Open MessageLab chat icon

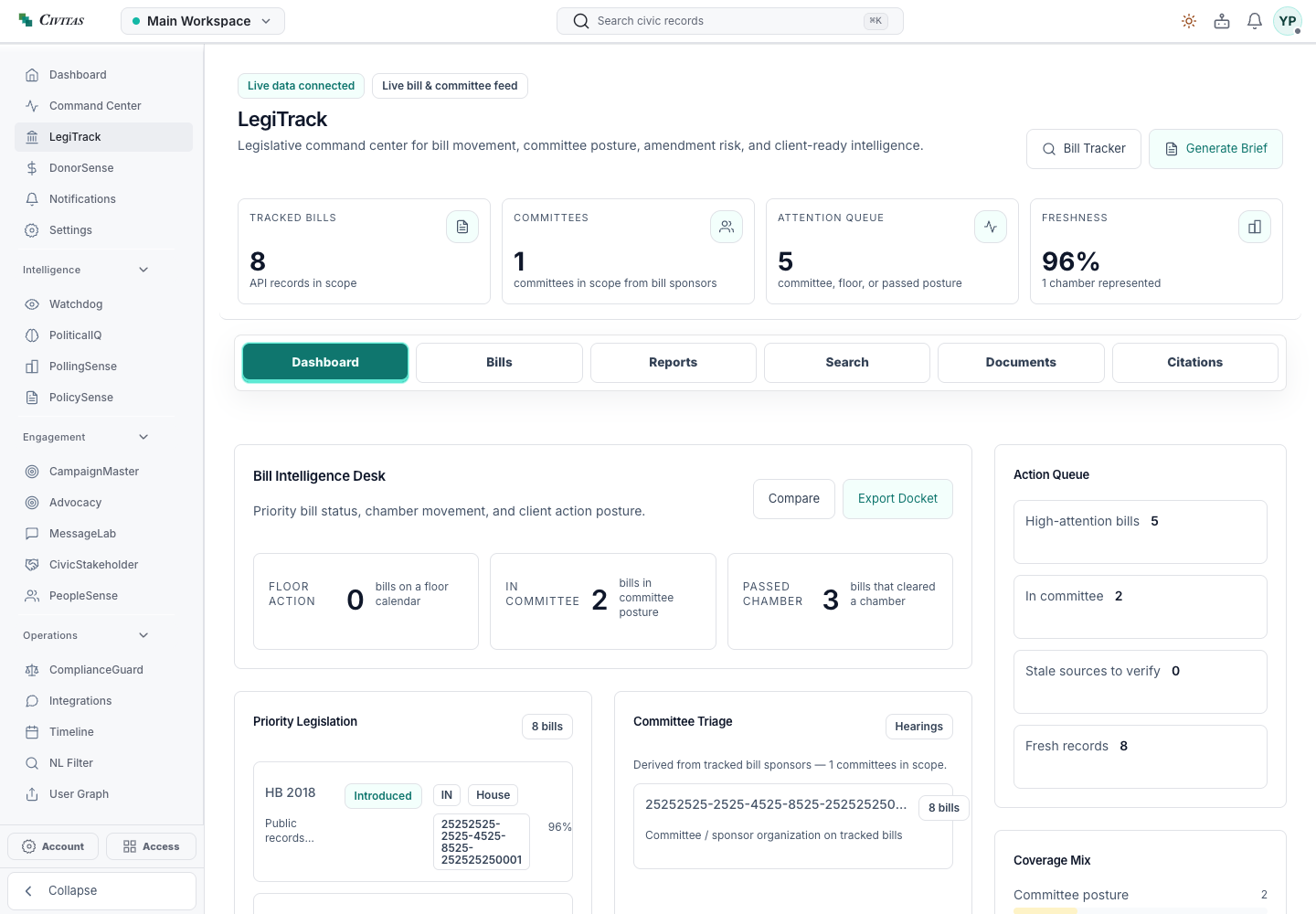tap(32, 534)
